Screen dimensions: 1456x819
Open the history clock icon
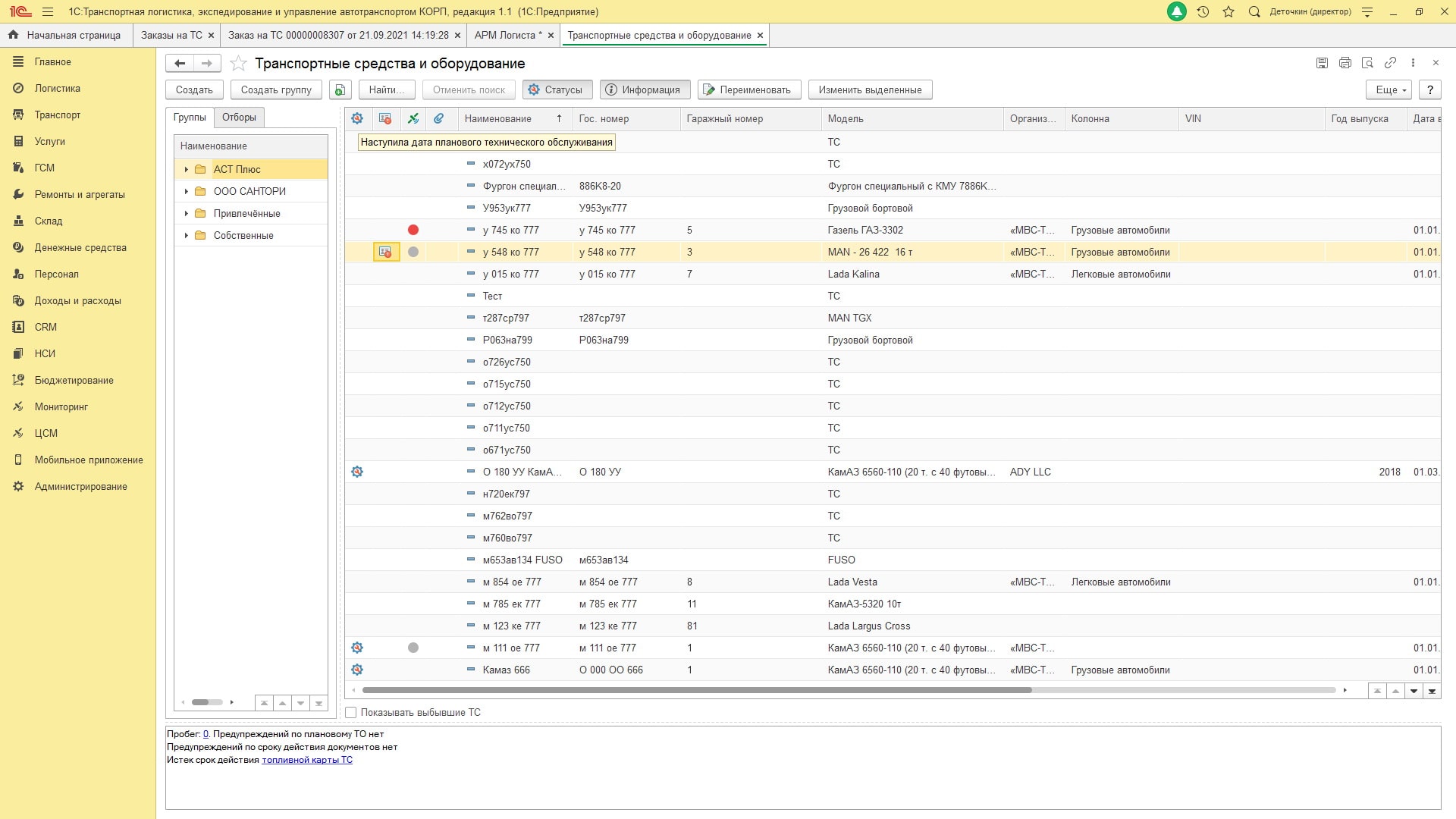click(1203, 11)
